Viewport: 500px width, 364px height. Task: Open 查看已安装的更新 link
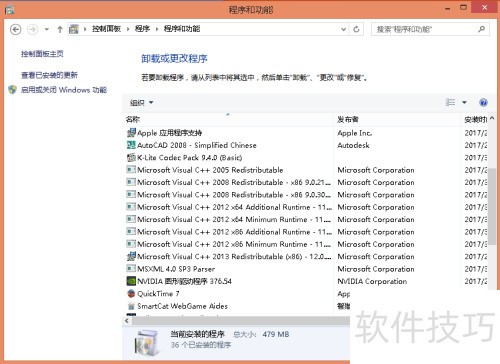pos(49,75)
